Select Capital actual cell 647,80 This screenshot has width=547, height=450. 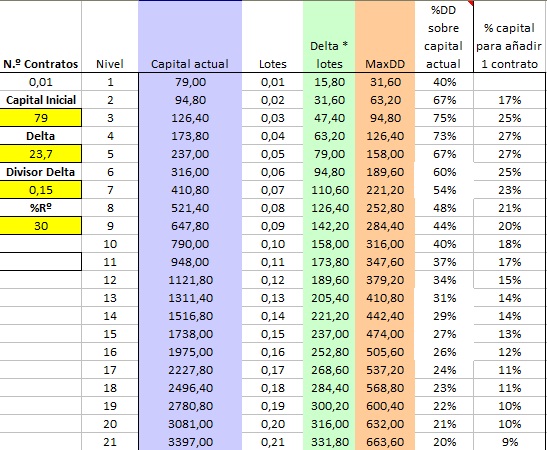point(190,226)
